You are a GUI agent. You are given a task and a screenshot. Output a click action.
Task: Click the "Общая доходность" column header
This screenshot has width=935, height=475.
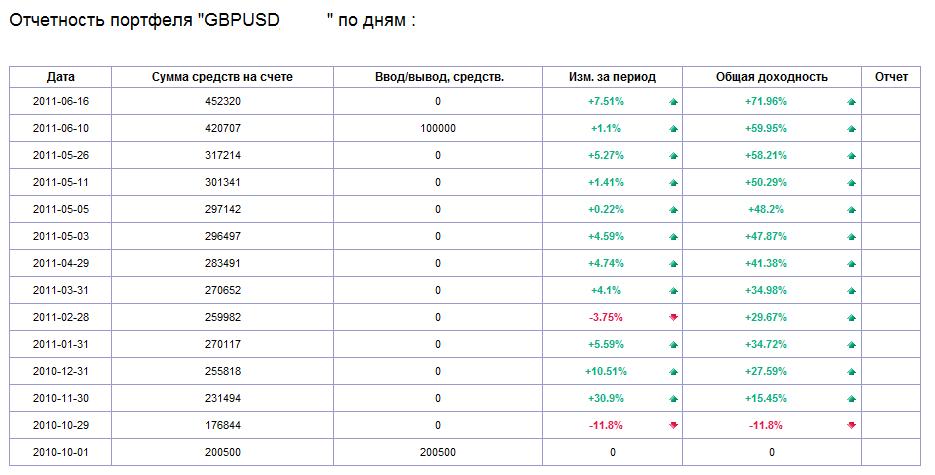click(771, 77)
